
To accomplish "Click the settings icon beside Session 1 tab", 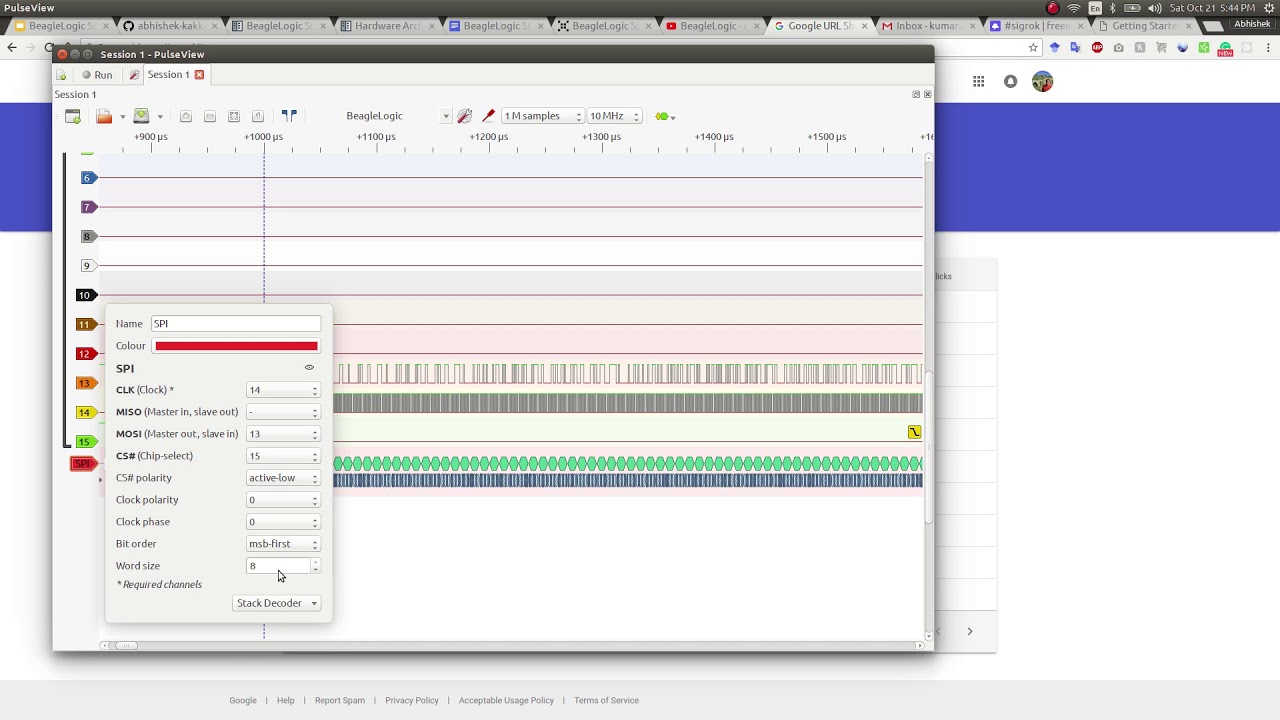I will click(x=135, y=75).
